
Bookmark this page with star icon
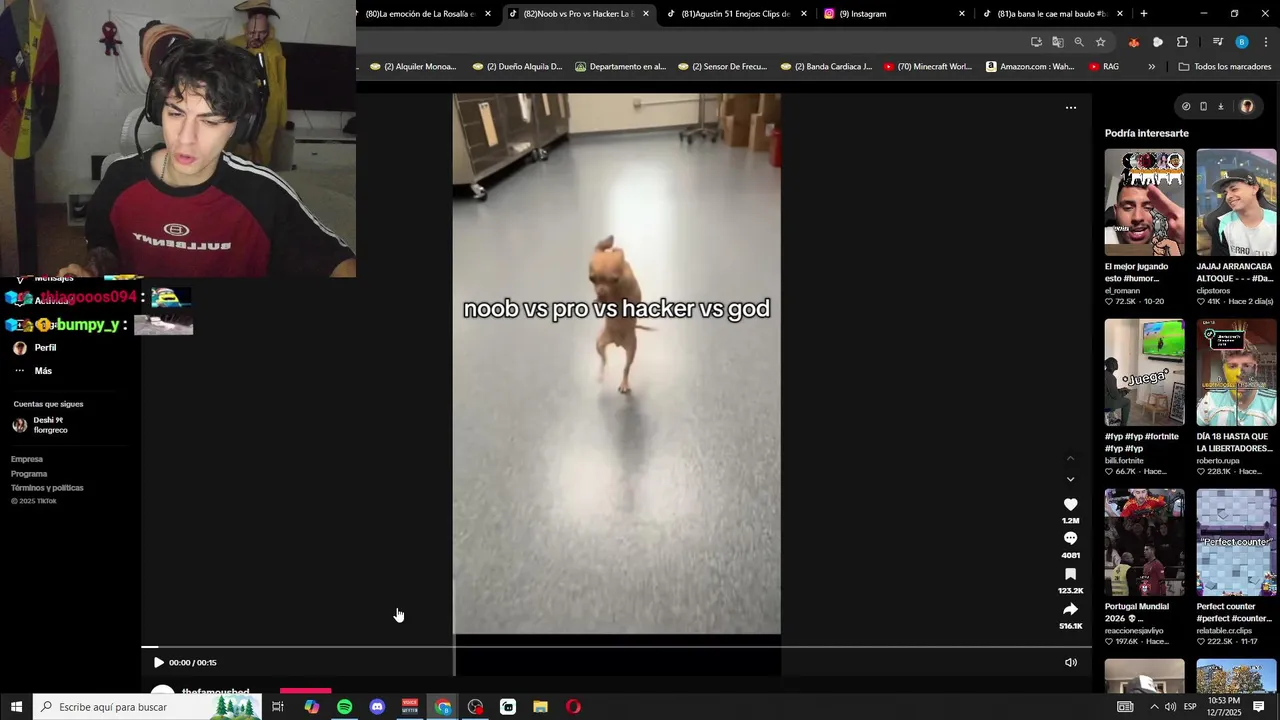1100,42
